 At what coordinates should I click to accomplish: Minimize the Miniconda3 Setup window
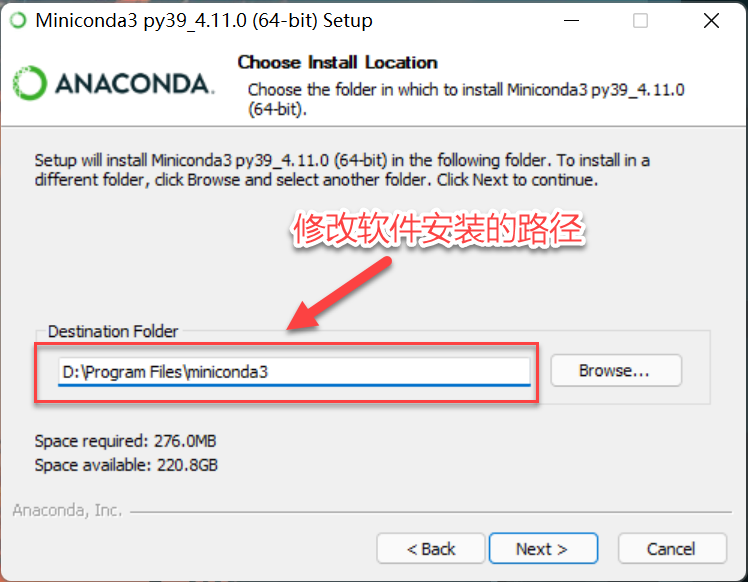point(571,21)
